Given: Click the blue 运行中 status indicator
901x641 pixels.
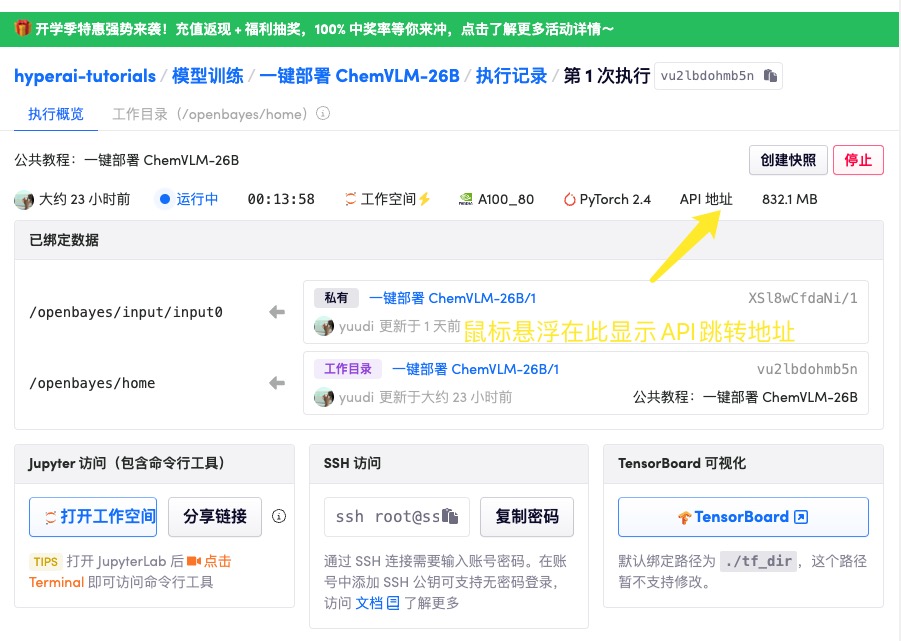Looking at the screenshot, I should tap(165, 199).
